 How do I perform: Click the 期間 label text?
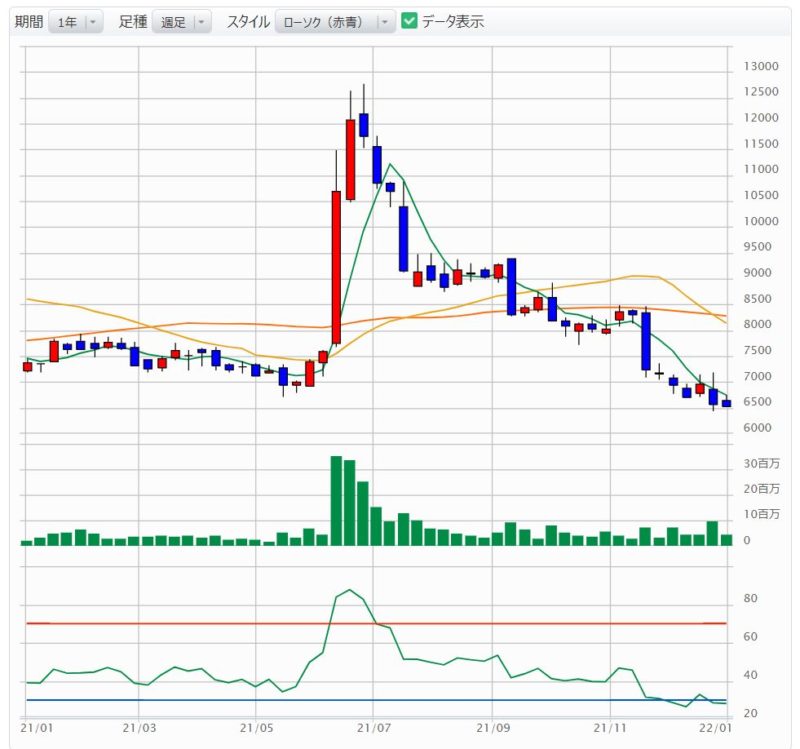29,21
